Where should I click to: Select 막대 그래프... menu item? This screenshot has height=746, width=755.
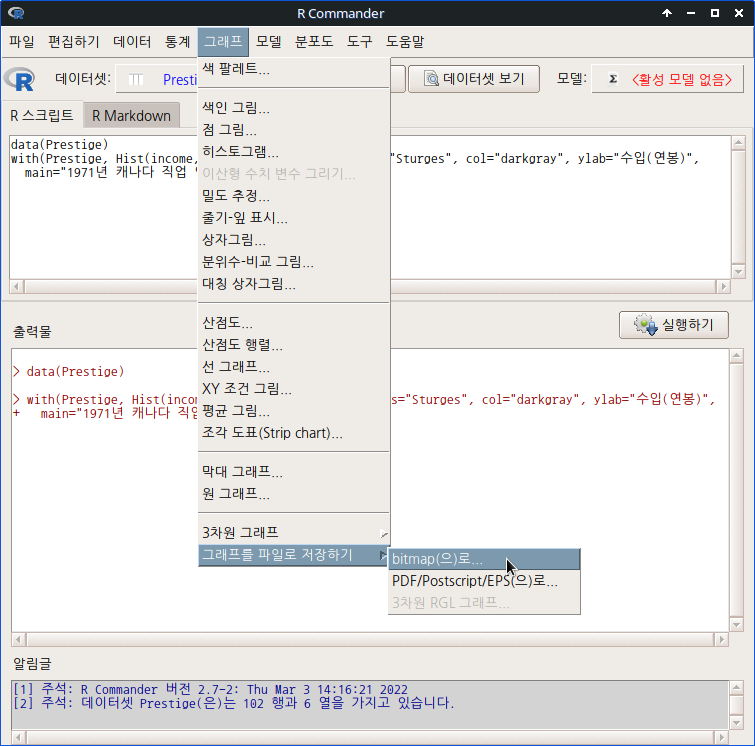coord(293,471)
